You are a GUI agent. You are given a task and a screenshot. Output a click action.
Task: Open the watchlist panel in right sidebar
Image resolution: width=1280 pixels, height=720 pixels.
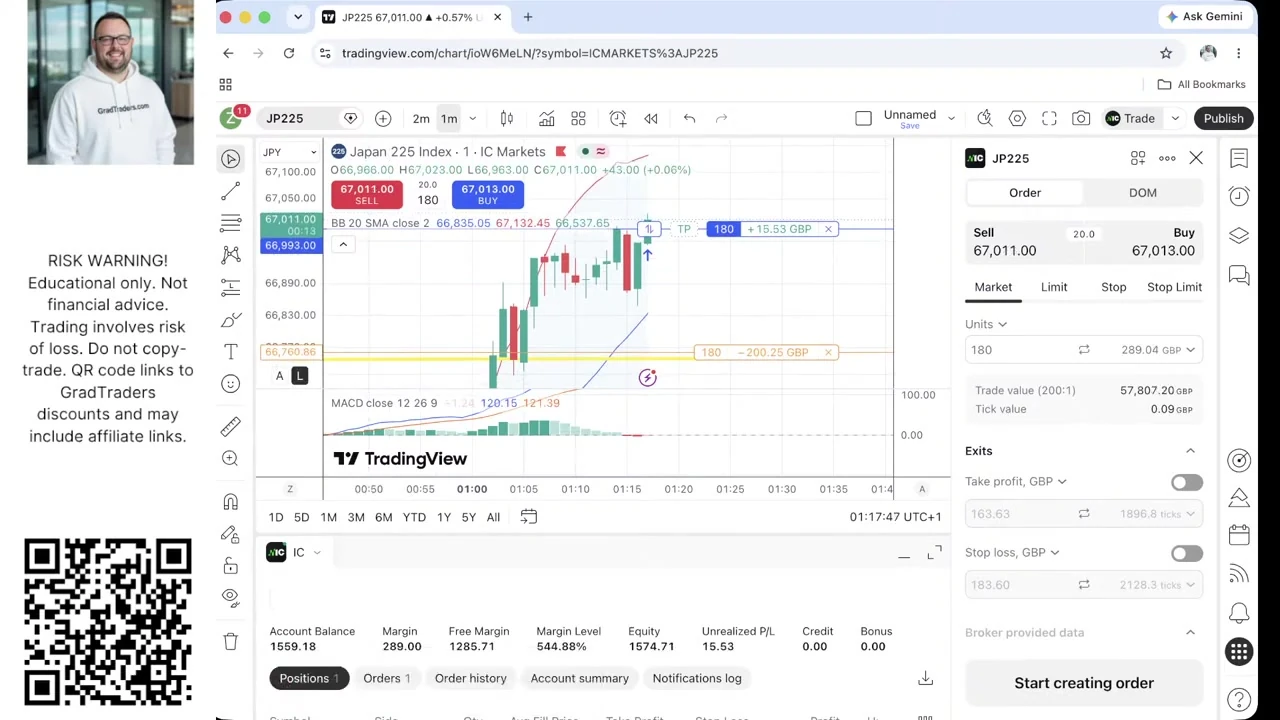coord(1239,159)
